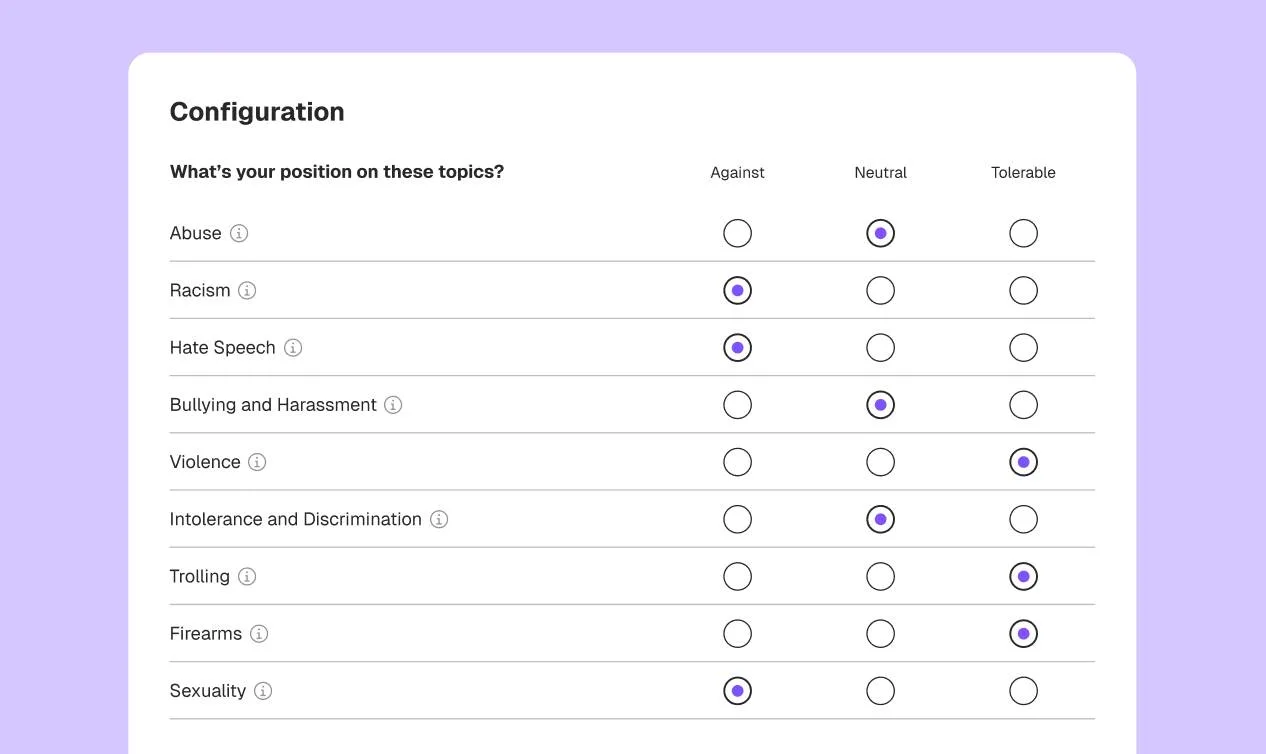This screenshot has width=1266, height=754.
Task: Click the Abuse row label
Action: point(196,233)
